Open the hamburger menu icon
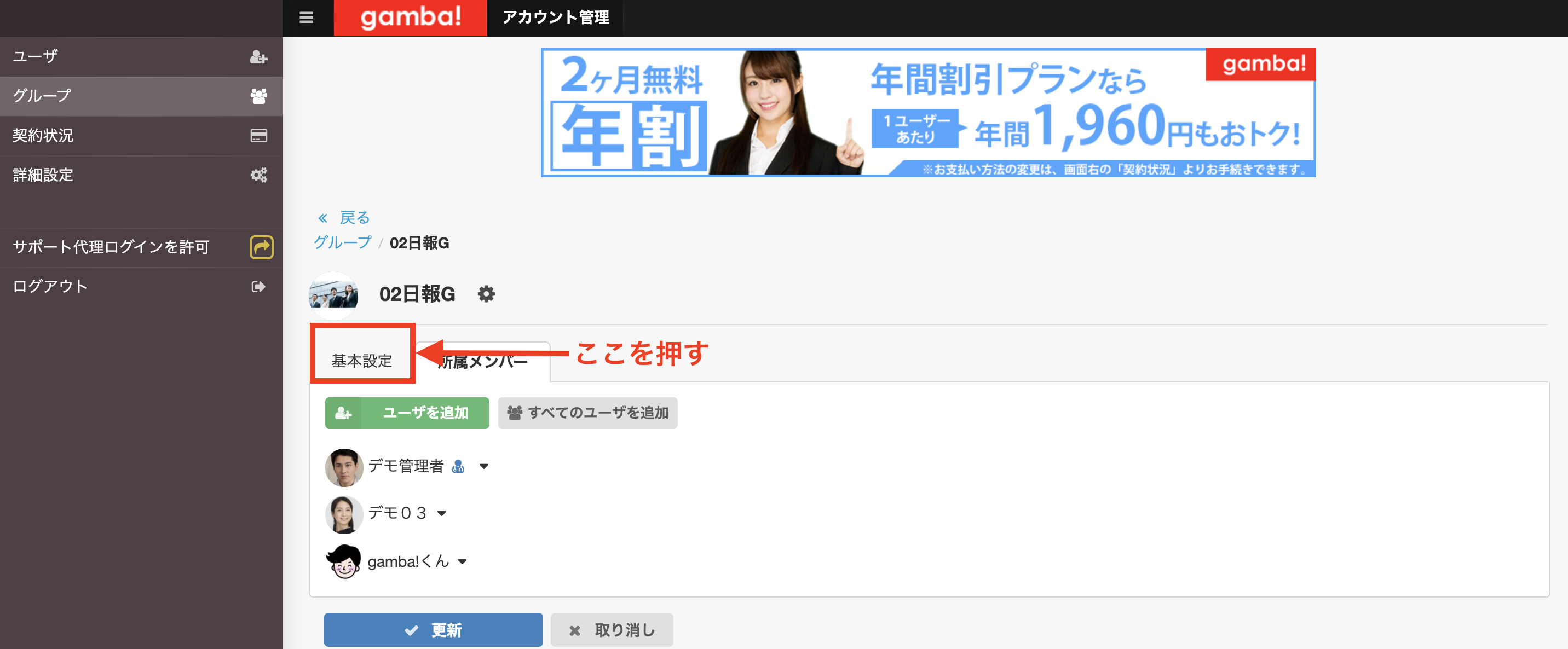 coord(306,18)
